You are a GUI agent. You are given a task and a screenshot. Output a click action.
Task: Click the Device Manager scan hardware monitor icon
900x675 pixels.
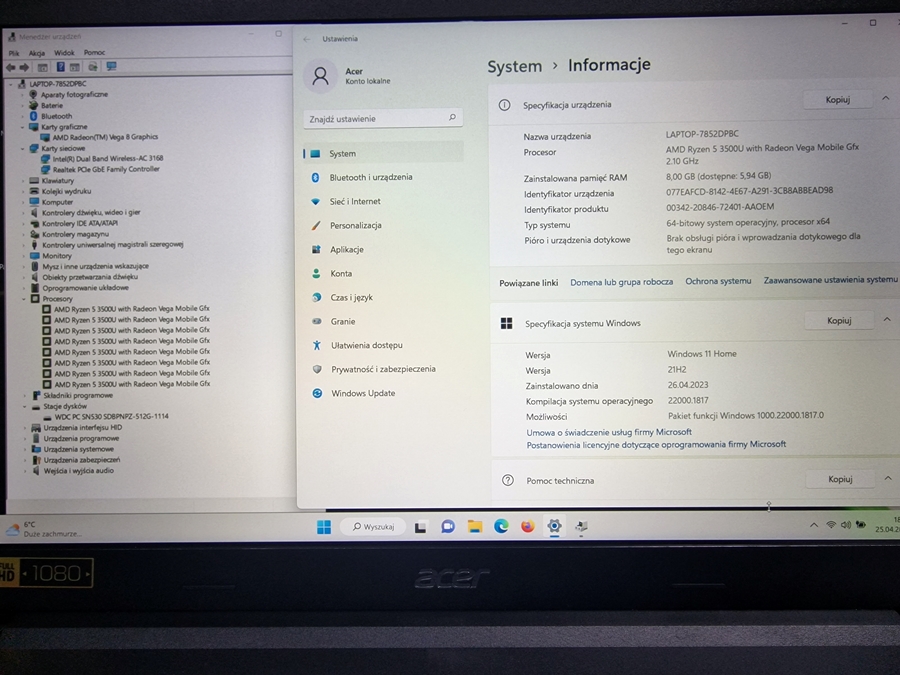[111, 67]
